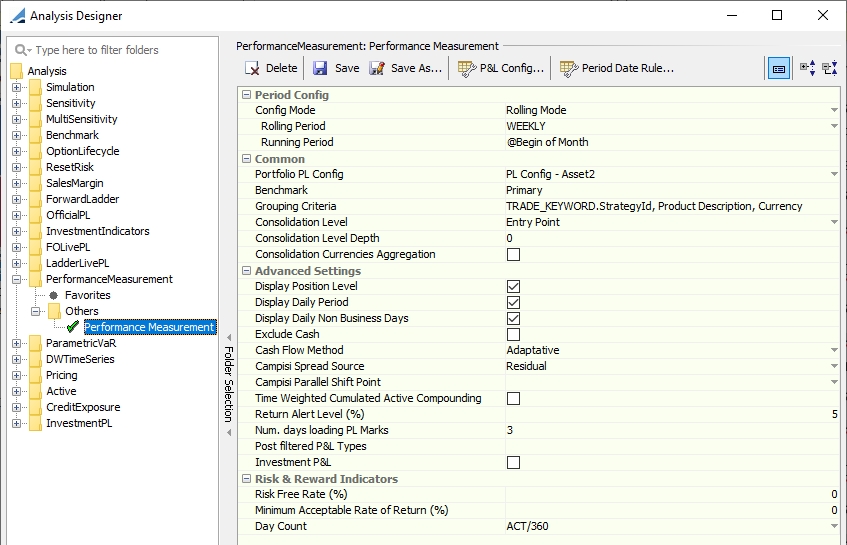Uncheck Display Position Level
Screen dimensions: 847x545
coord(513,286)
